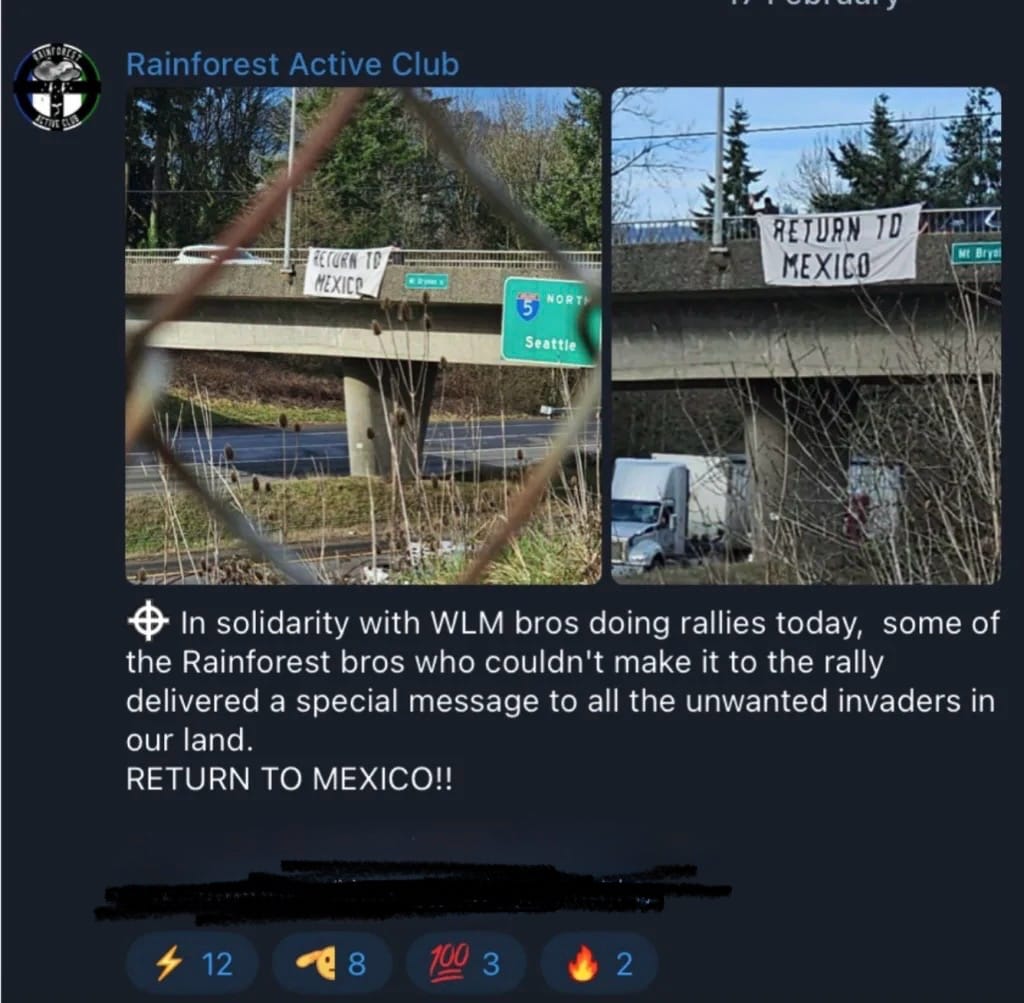Screen dimensions: 1024x1003
Task: Click the message paragraph starting "In solidarity"
Action: click(562, 682)
